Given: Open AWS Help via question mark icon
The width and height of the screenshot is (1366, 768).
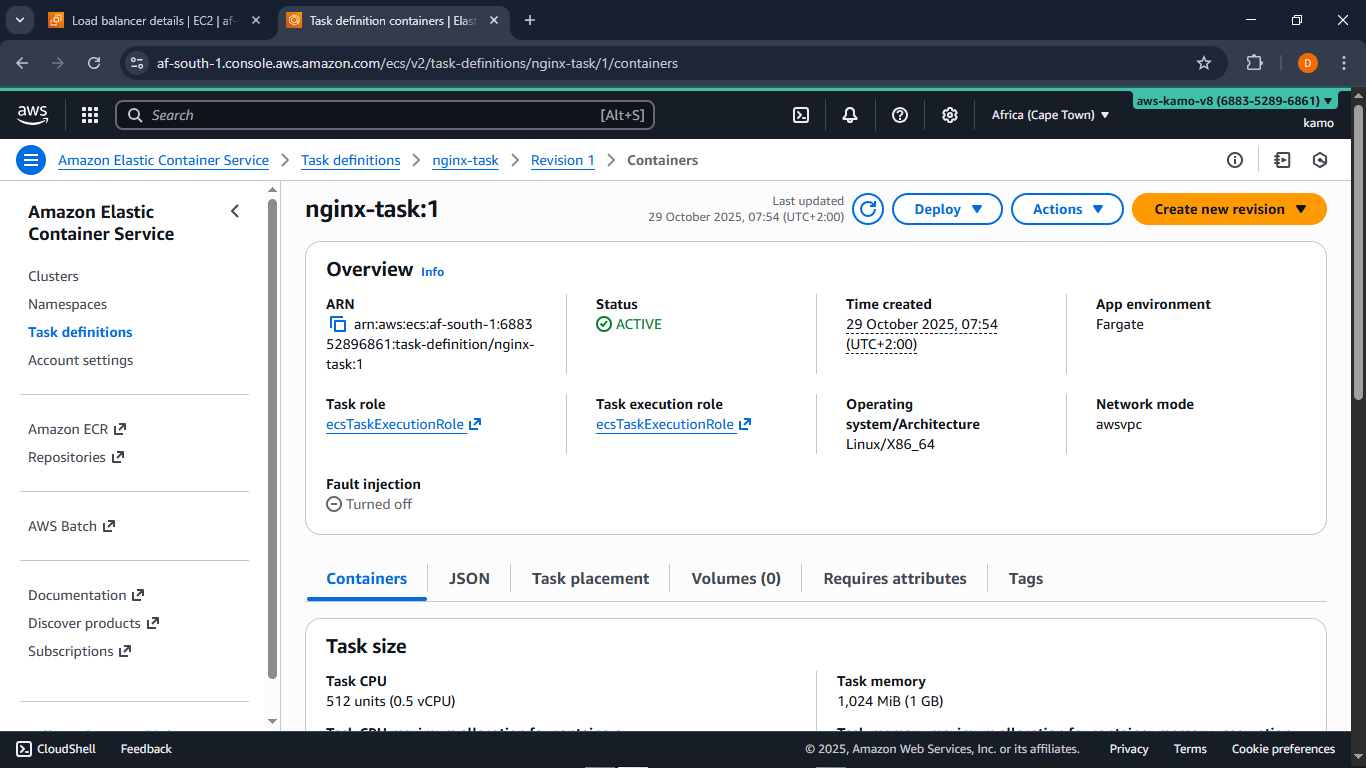Looking at the screenshot, I should click(x=899, y=115).
